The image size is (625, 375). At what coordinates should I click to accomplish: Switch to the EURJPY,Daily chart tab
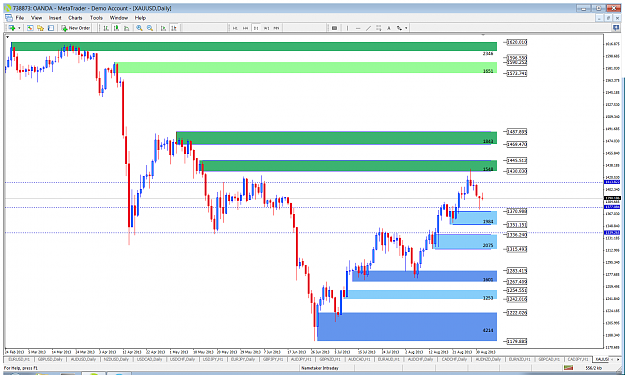tap(244, 359)
